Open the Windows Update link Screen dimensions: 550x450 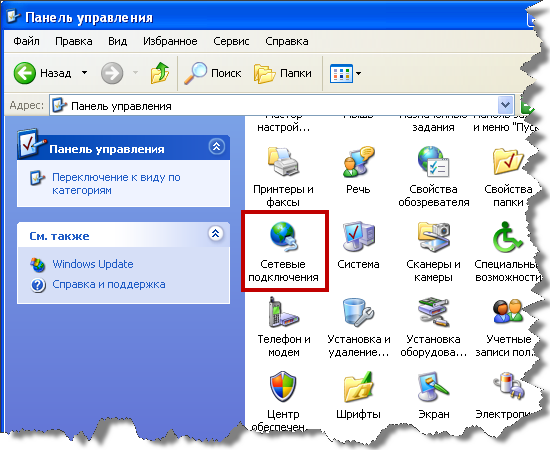click(x=93, y=264)
